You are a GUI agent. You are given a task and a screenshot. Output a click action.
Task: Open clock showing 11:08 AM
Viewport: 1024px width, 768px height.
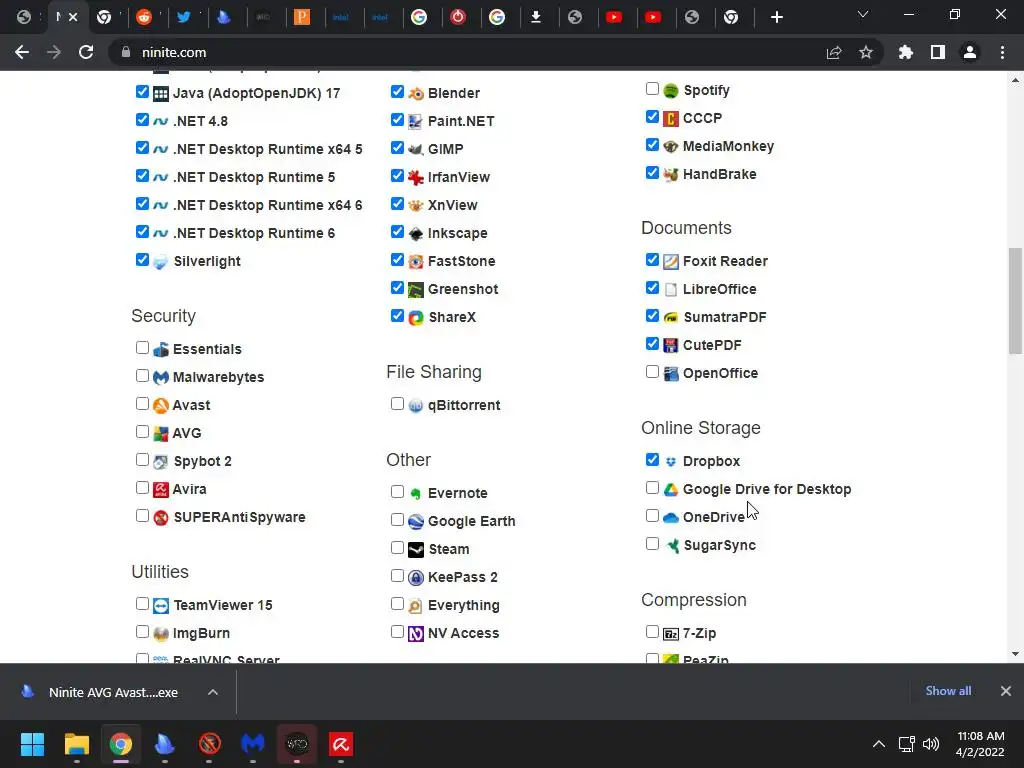pyautogui.click(x=980, y=744)
